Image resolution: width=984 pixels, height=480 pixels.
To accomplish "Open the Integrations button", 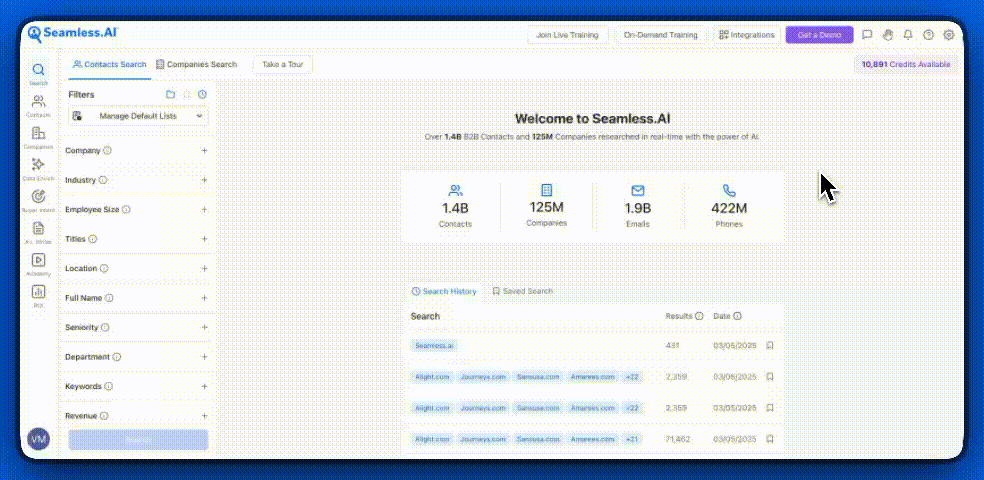I will (747, 35).
